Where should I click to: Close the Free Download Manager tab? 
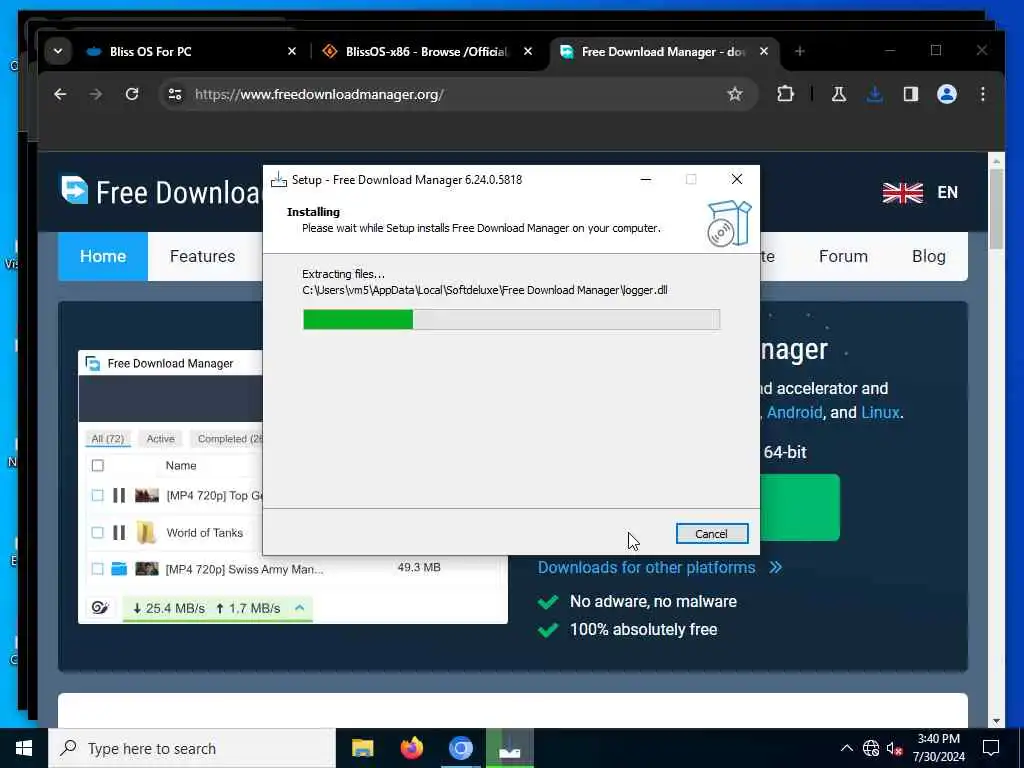[763, 51]
